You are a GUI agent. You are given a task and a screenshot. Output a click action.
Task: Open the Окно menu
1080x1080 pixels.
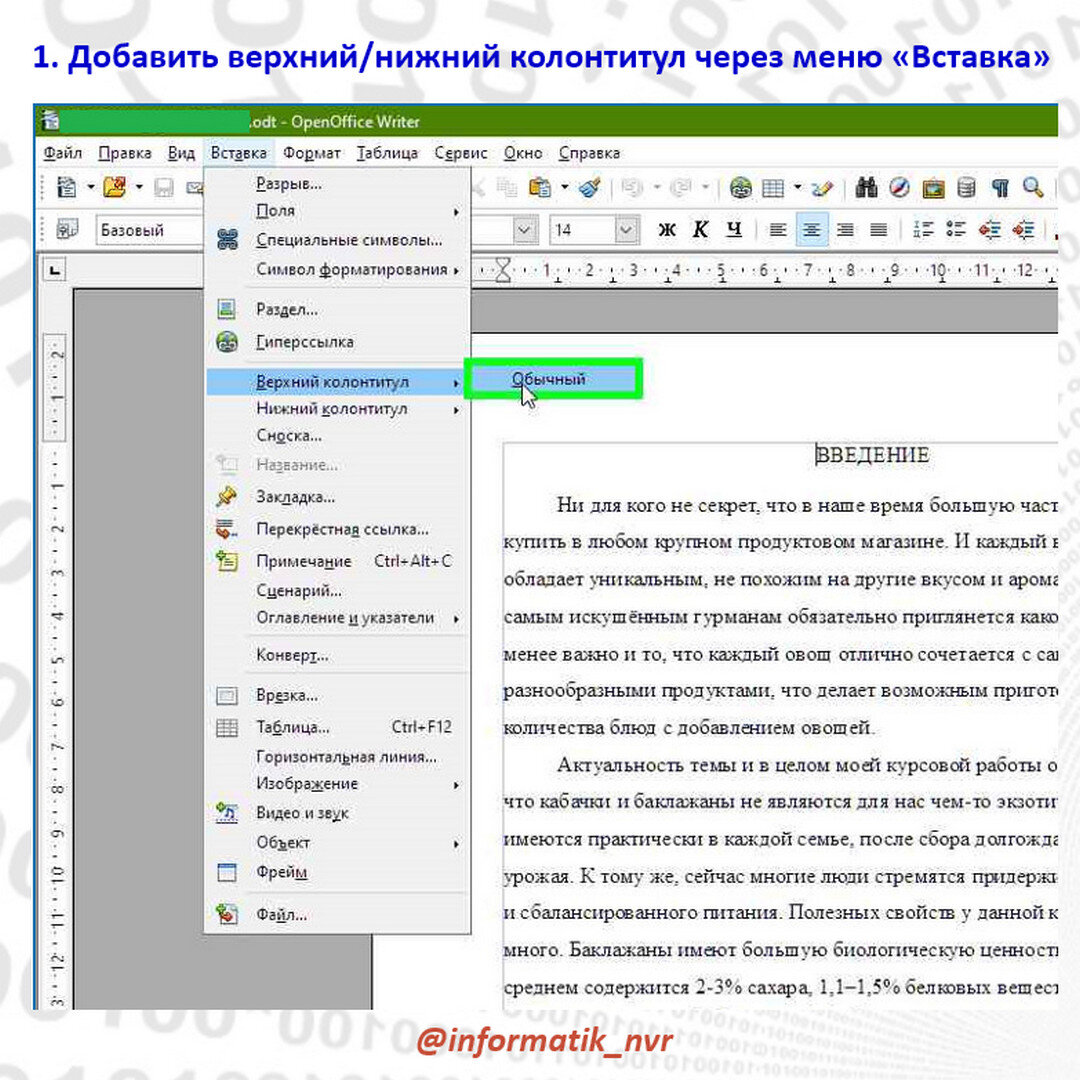pos(523,153)
